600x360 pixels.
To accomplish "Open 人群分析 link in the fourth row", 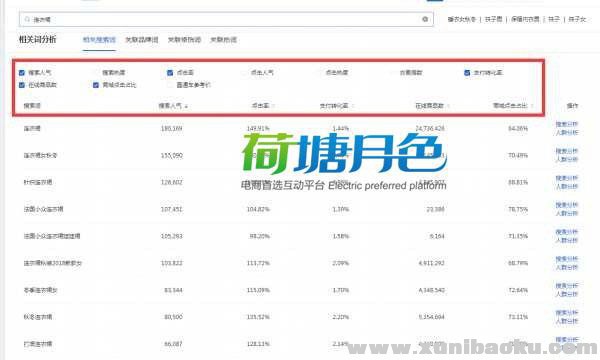I will coord(567,213).
